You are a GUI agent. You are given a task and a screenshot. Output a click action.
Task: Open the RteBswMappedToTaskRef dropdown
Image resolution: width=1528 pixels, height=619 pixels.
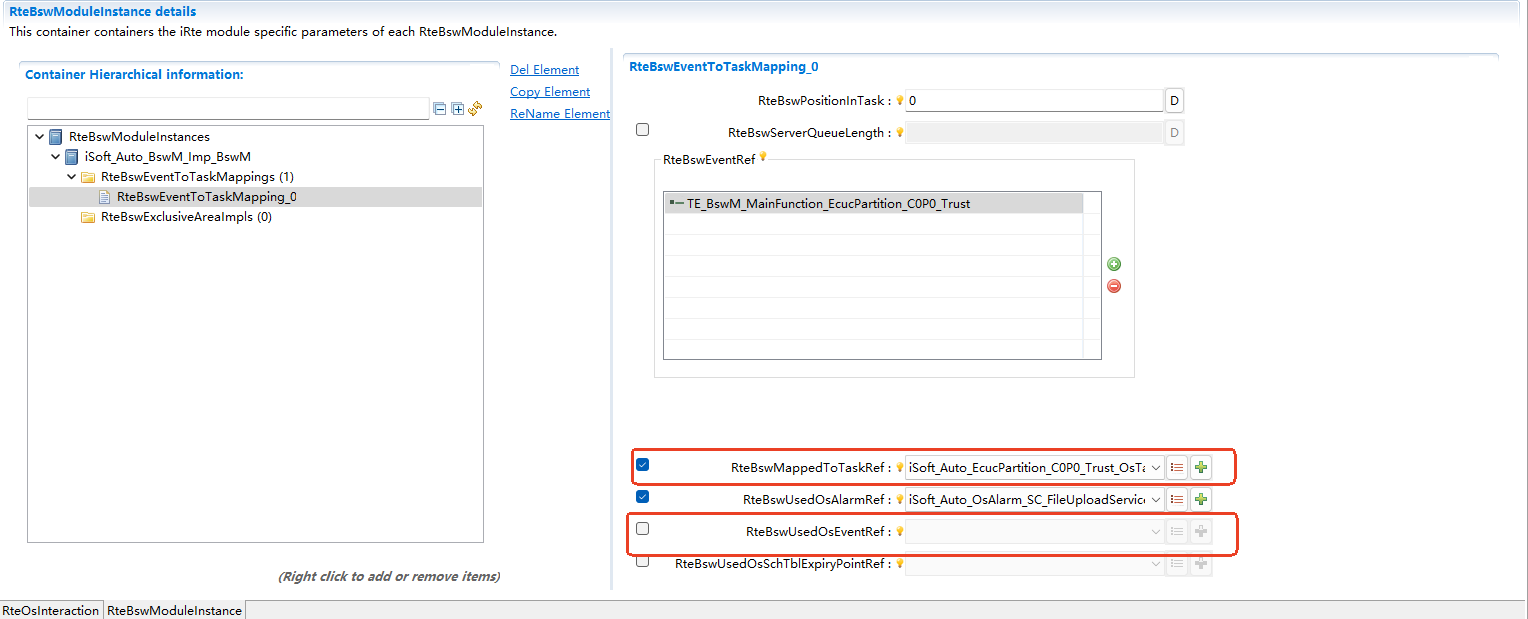(1156, 467)
